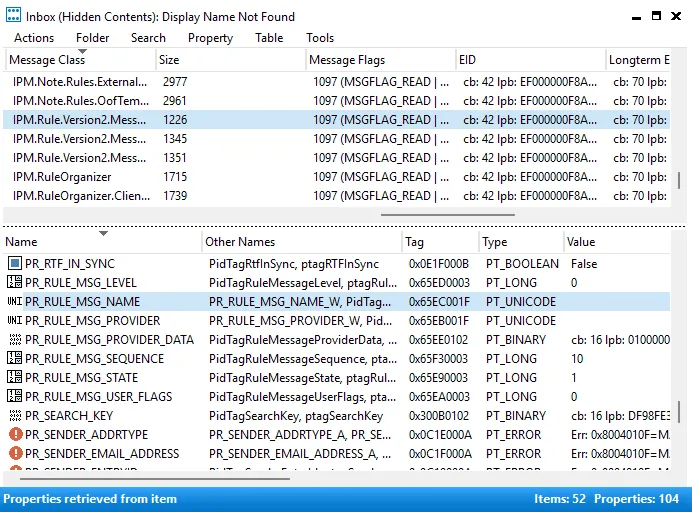This screenshot has width=692, height=512.
Task: Select the IPM.RuleOrganizer row sized 1715
Action: 336,177
